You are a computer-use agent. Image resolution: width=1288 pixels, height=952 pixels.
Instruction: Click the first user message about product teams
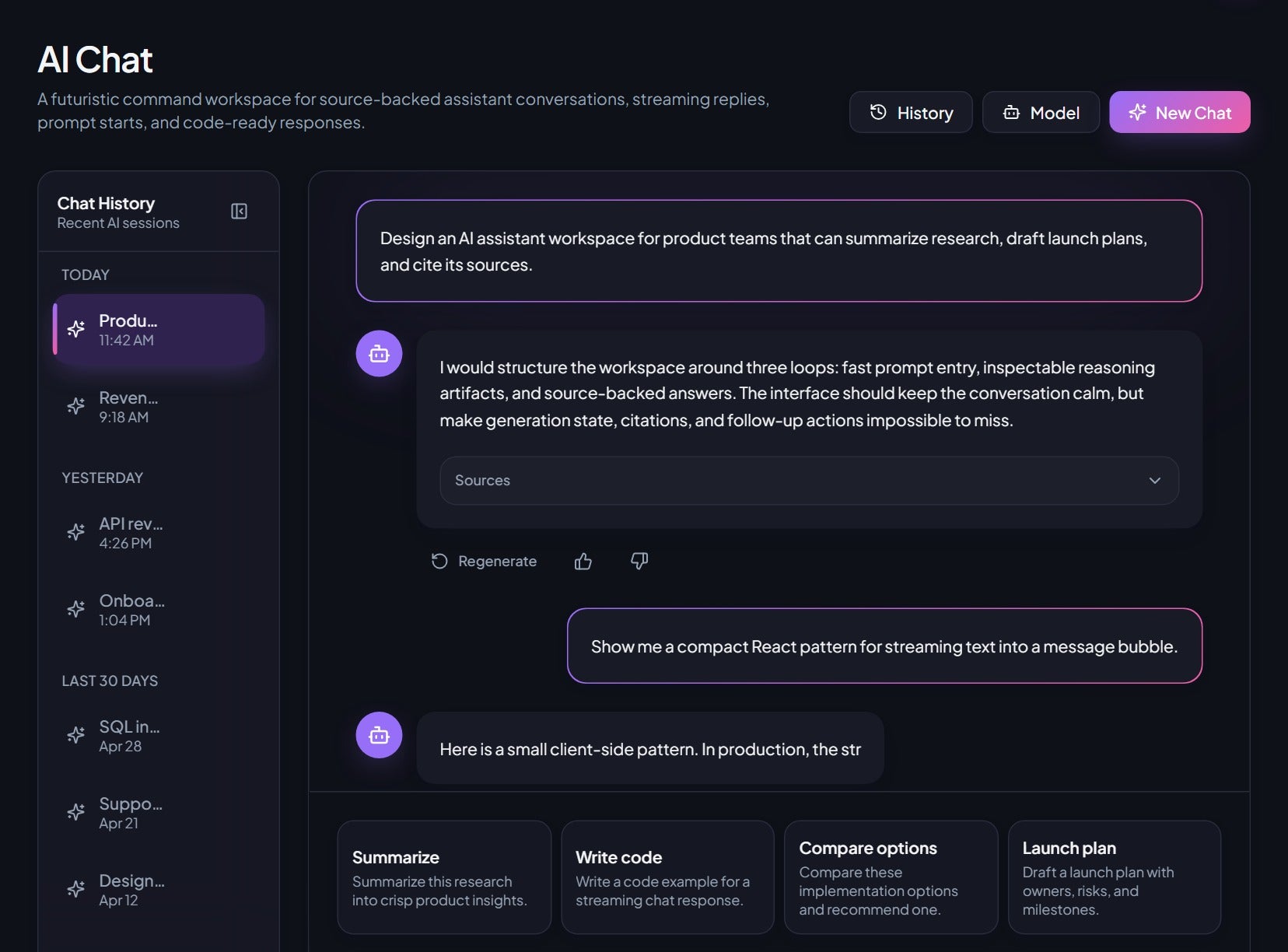tap(779, 251)
